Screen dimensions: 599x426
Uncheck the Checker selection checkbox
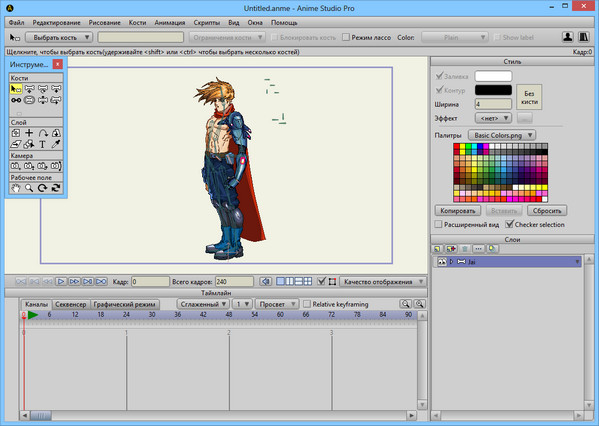(x=509, y=224)
